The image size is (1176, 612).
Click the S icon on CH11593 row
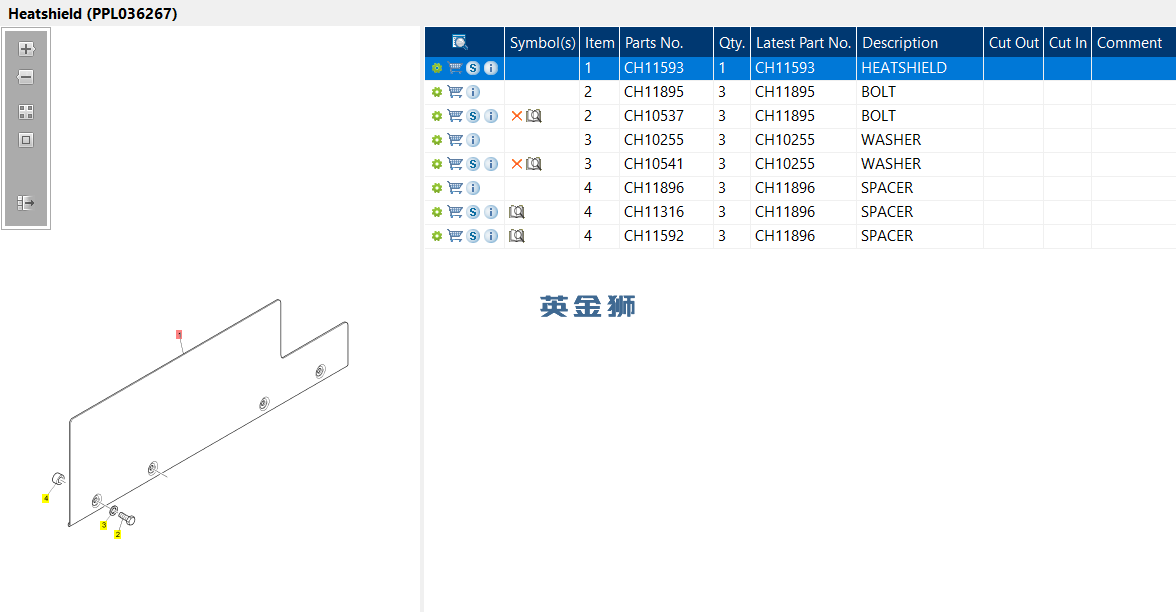click(x=472, y=68)
